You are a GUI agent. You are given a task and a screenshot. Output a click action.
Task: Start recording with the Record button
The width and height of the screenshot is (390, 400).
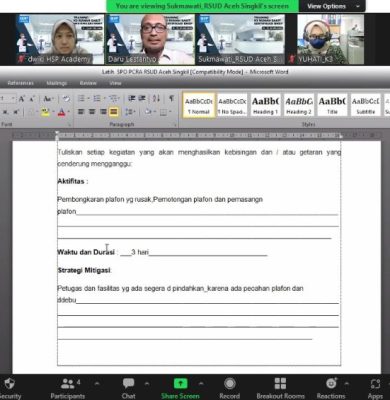click(229, 388)
